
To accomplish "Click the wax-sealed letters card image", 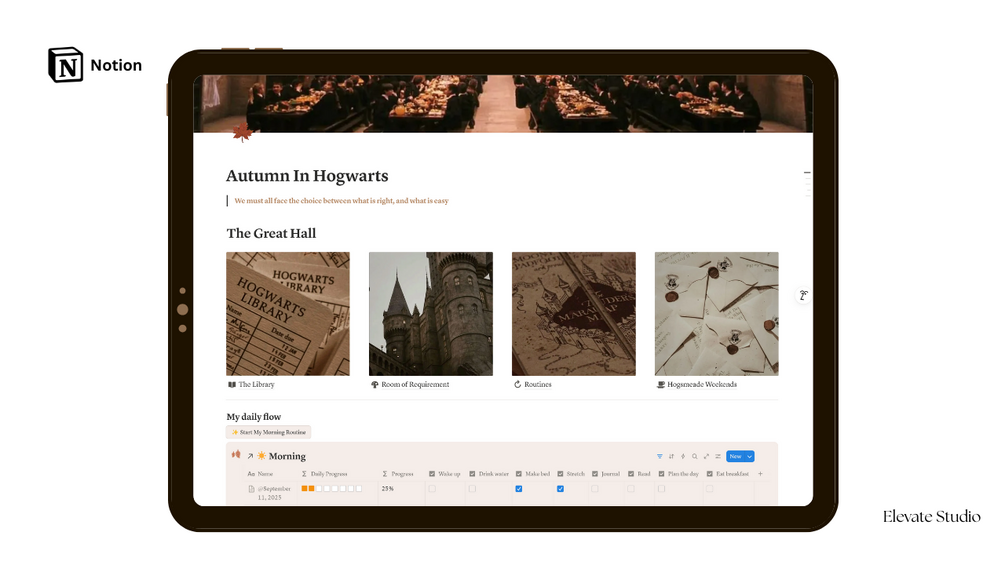I will click(717, 313).
